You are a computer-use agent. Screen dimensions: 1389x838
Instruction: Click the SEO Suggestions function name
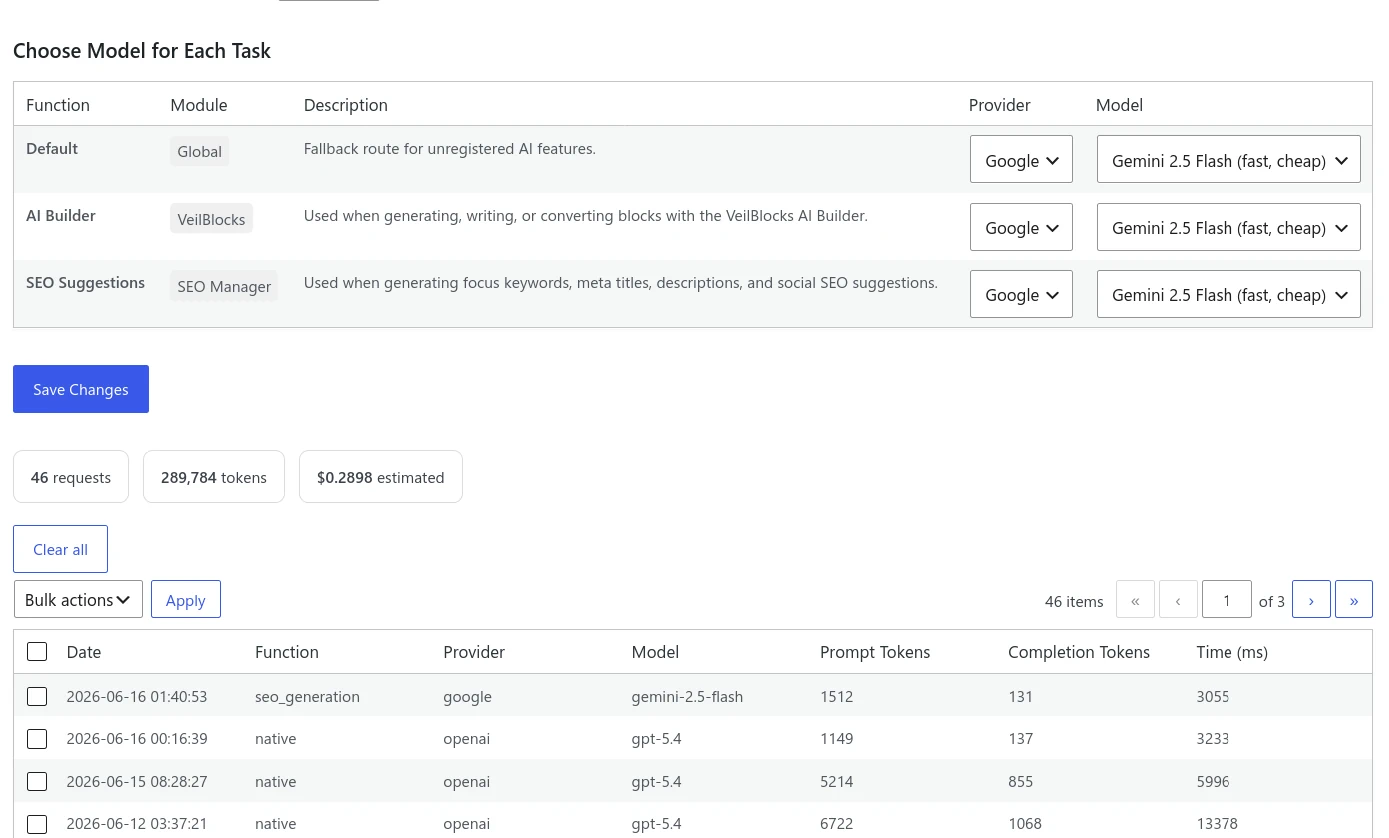[x=85, y=282]
